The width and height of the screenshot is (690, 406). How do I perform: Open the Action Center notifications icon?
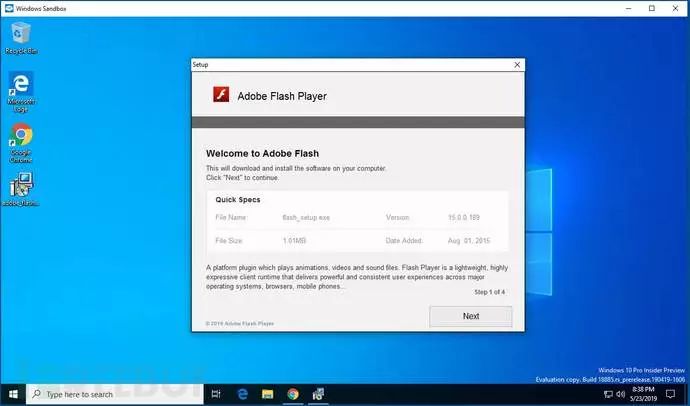coord(670,394)
